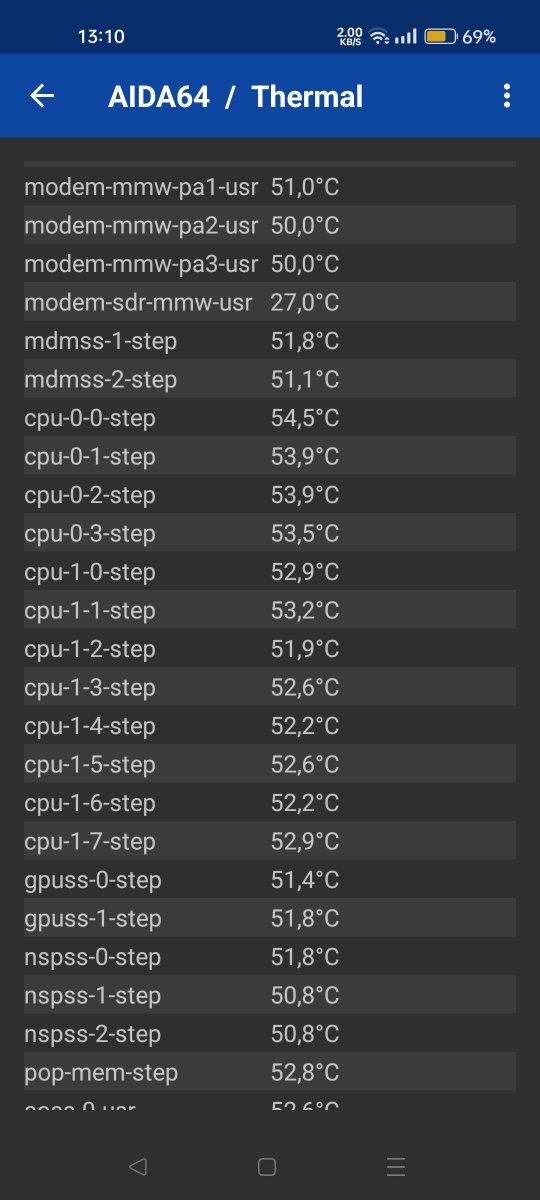Tap the Wi-Fi icon in status bar
The image size is (540, 1200).
(379, 37)
